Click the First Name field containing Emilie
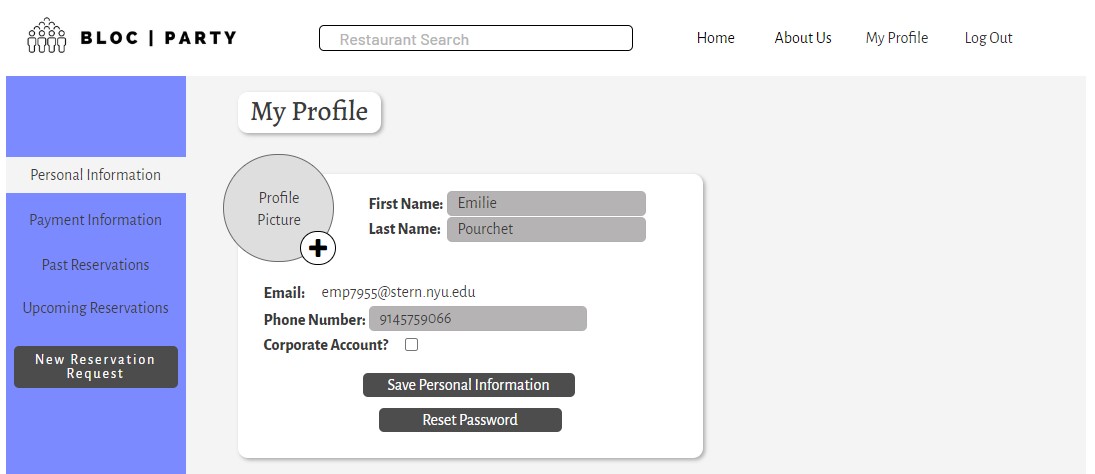The image size is (1095, 474). pyautogui.click(x=546, y=203)
